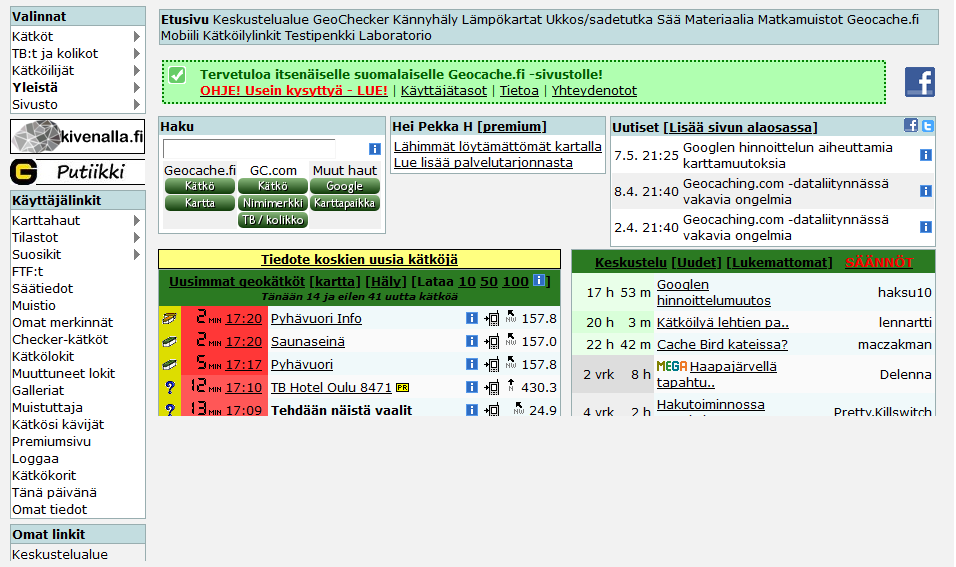
Task: Click send-to-device icon in Saunaseinä row
Action: [492, 342]
